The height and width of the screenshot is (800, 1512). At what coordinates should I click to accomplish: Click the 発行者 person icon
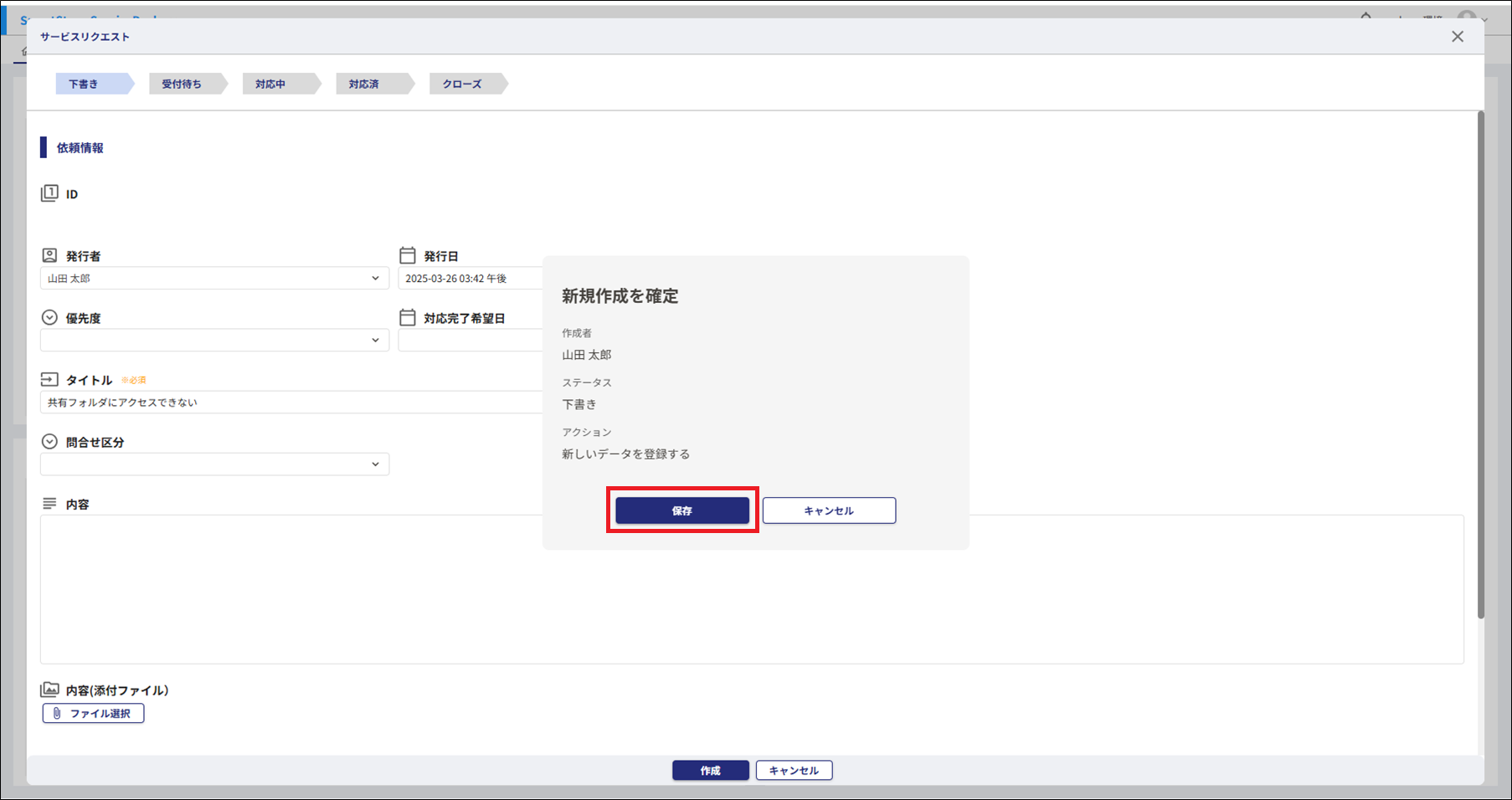click(x=49, y=255)
